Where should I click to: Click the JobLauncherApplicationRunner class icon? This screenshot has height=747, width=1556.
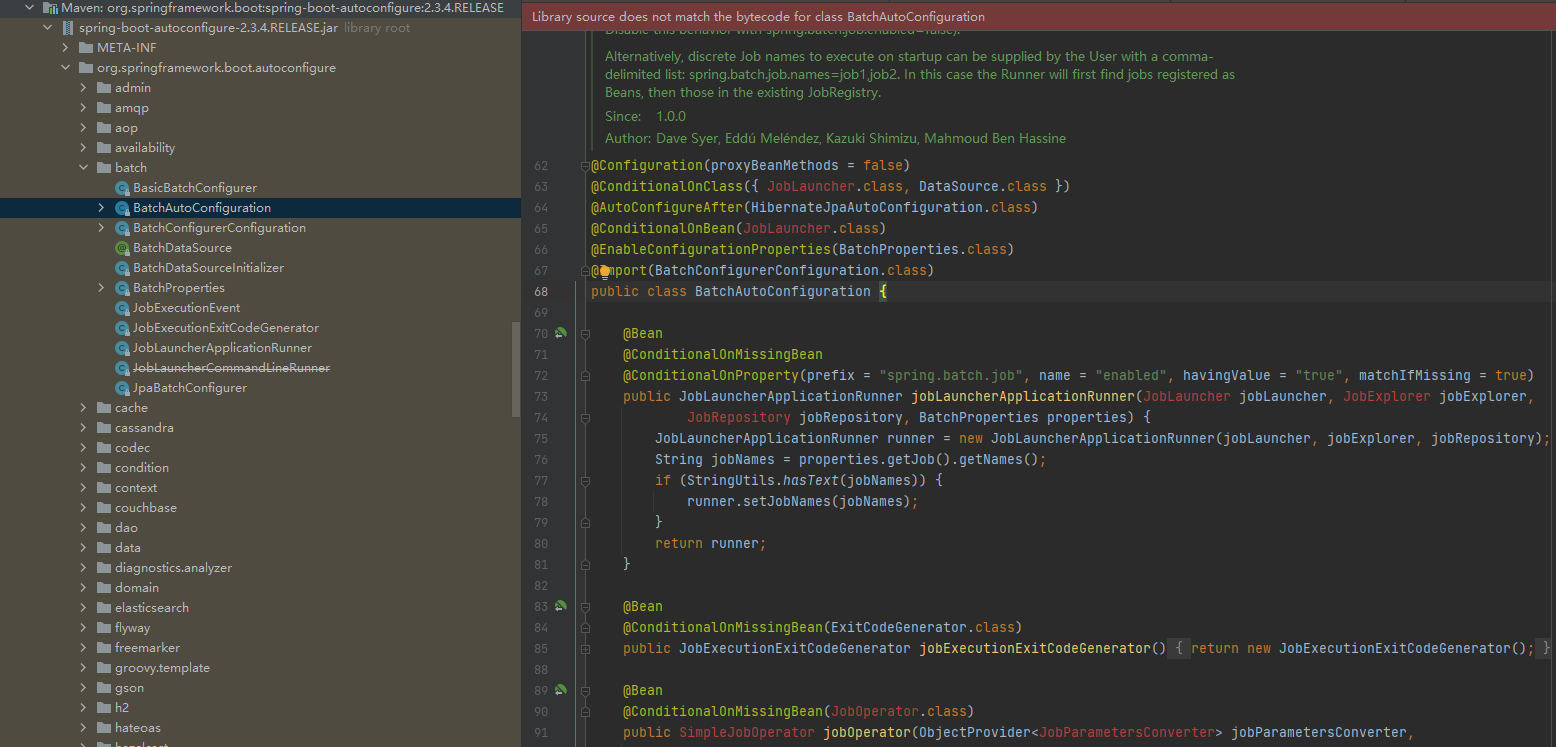(123, 348)
